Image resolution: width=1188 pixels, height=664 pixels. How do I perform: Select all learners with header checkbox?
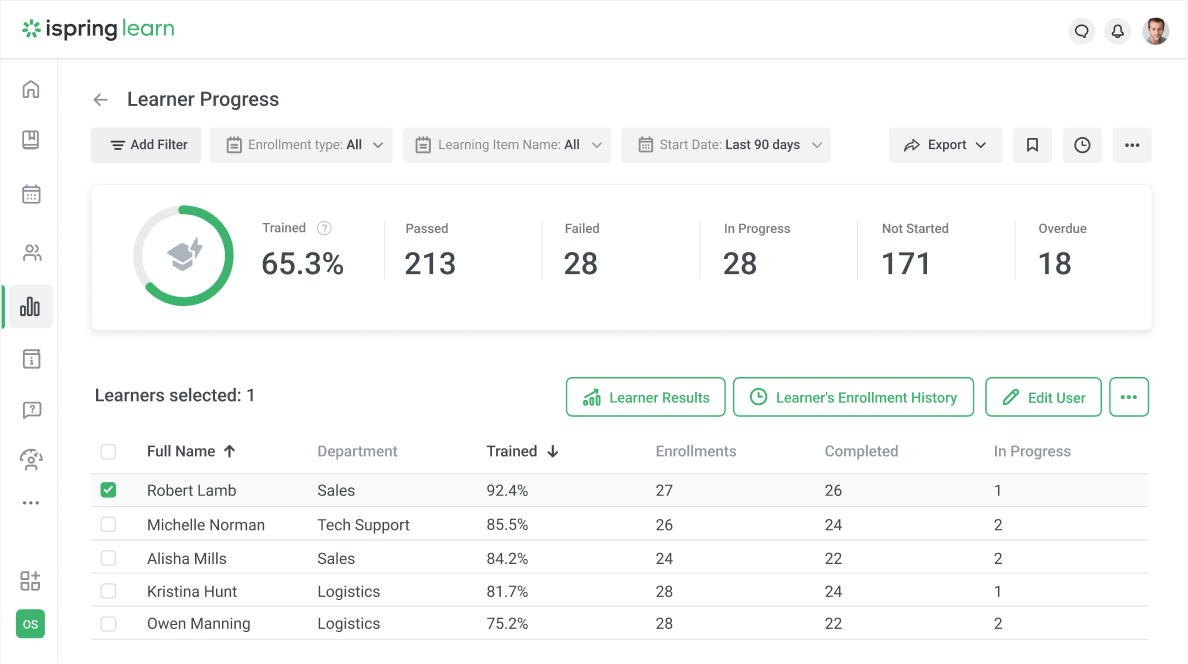[x=108, y=451]
